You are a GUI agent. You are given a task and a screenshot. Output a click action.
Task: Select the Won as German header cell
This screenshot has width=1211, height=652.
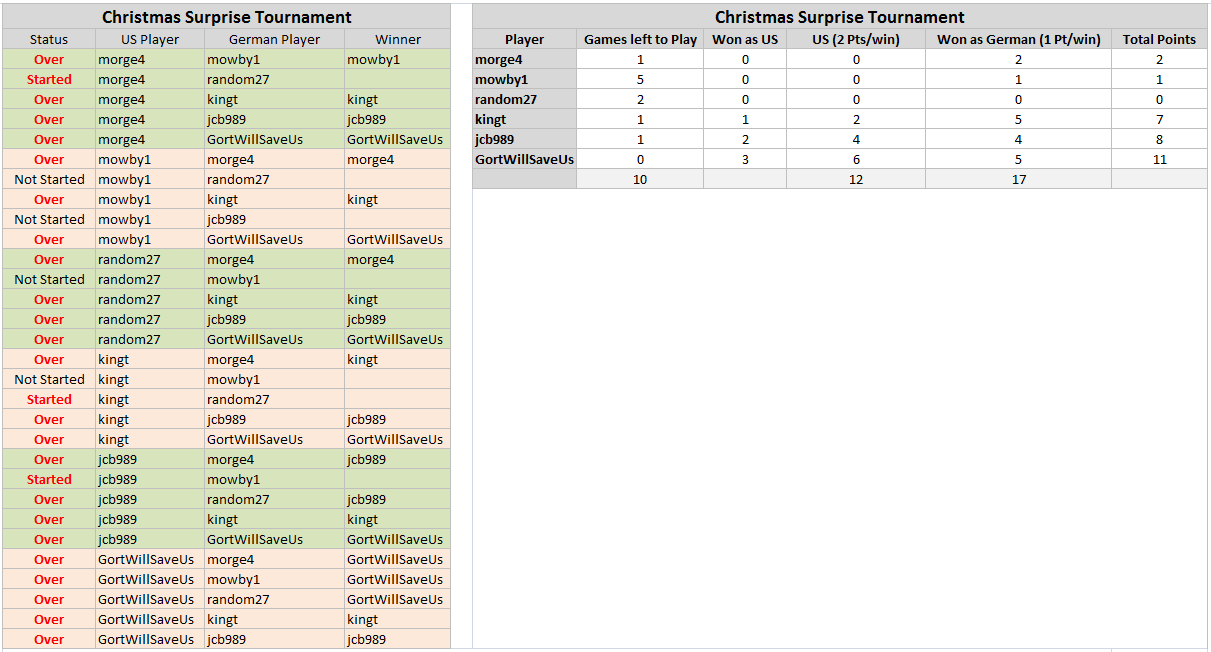click(1018, 39)
